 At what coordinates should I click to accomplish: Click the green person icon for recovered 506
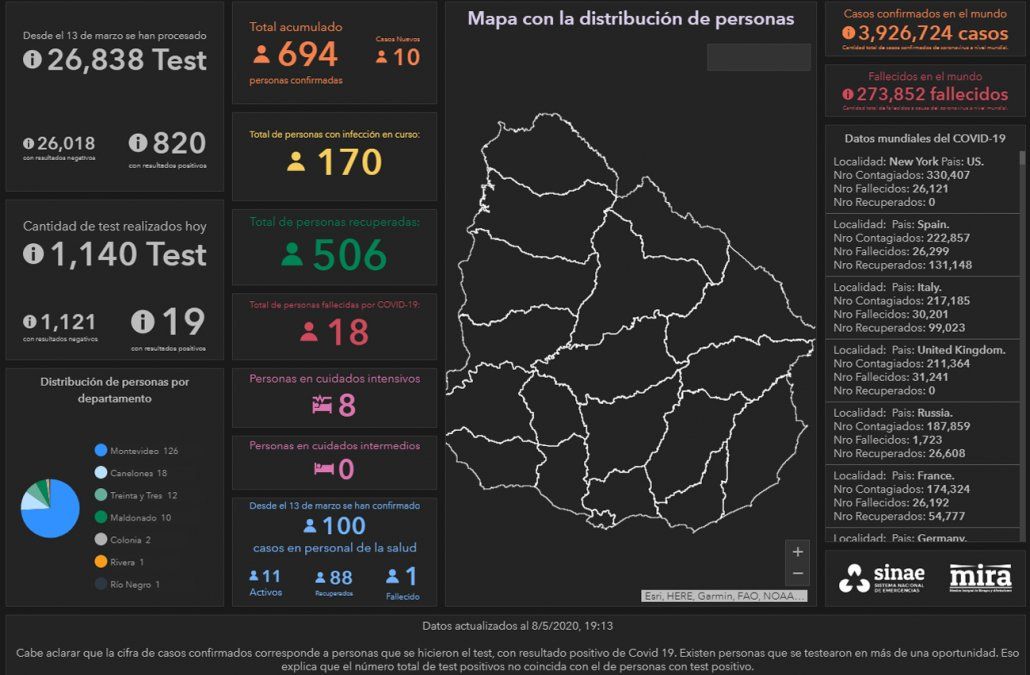point(292,255)
